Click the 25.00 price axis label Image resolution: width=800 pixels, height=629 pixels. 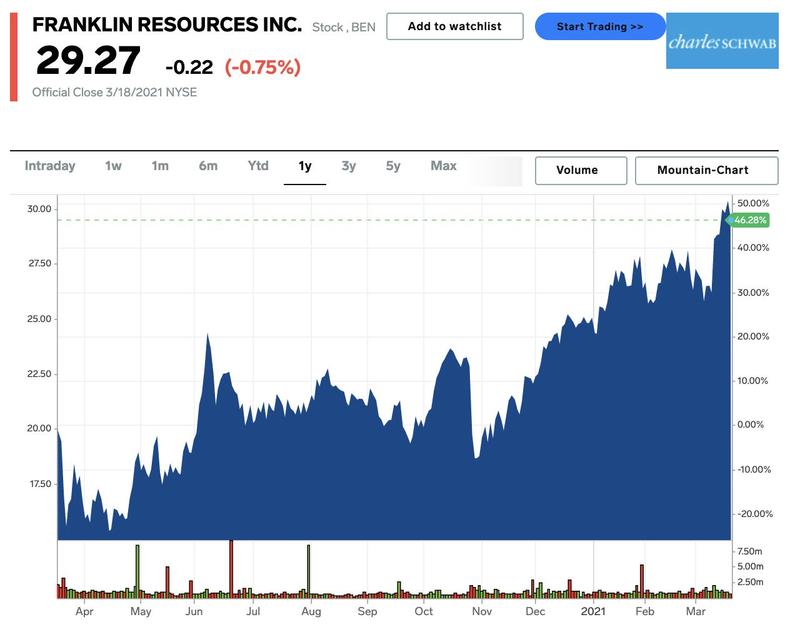click(x=39, y=319)
